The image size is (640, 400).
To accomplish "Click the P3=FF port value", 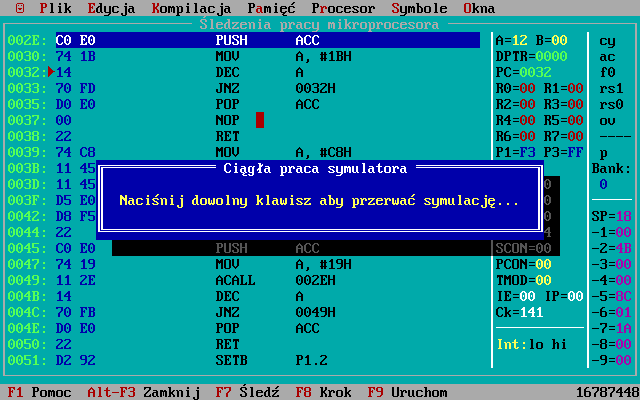I will [564, 152].
